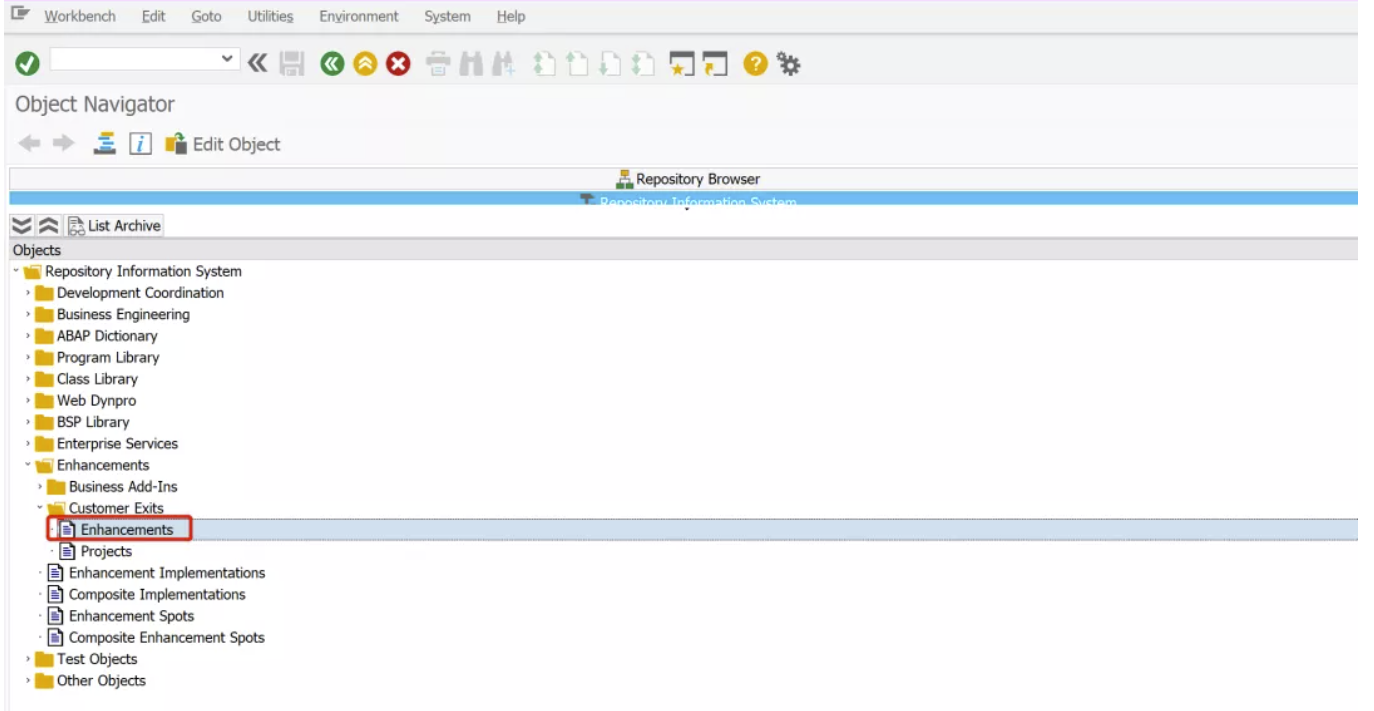Click the red Cancel icon

click(x=398, y=64)
